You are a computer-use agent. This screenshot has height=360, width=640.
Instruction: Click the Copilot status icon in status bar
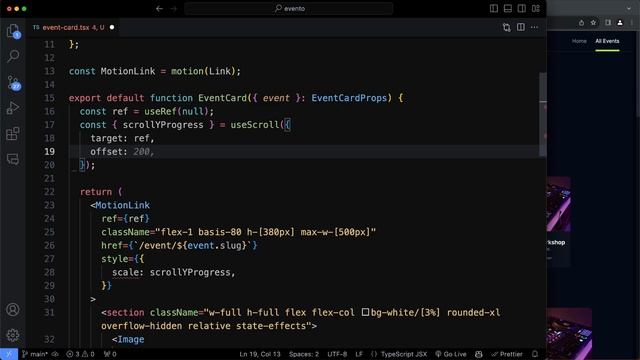[479, 354]
